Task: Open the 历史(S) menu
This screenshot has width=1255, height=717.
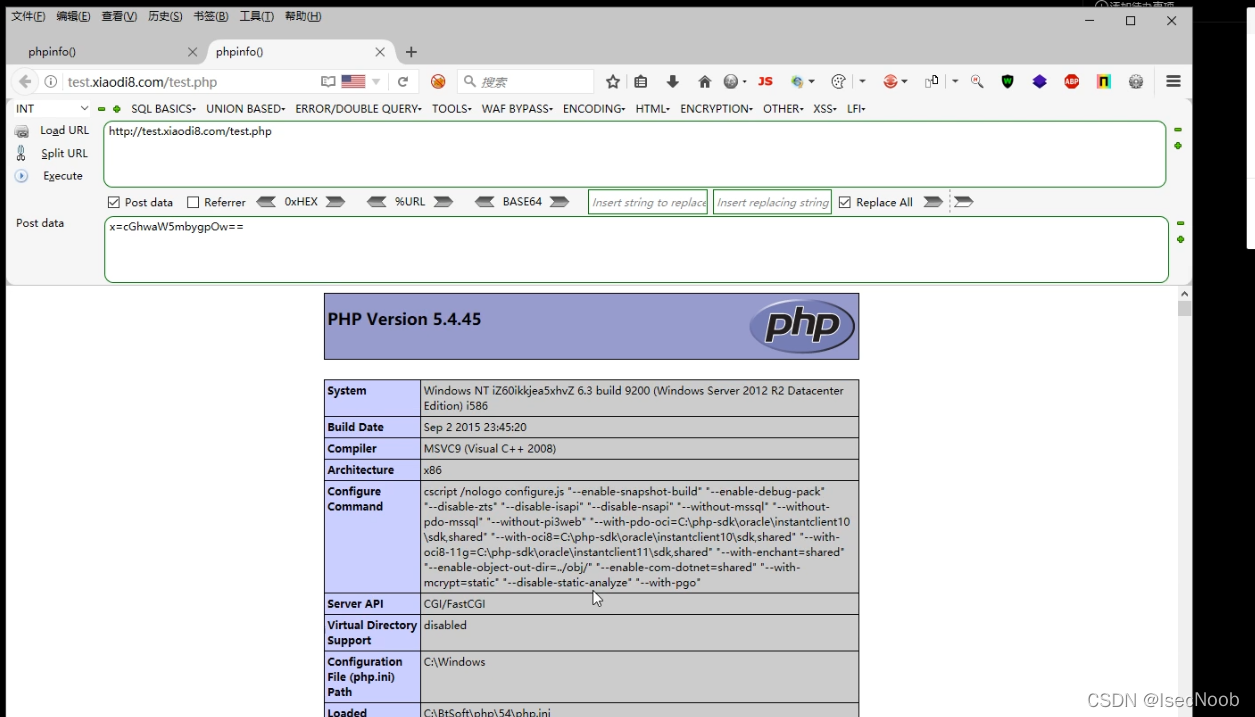Action: coord(165,16)
